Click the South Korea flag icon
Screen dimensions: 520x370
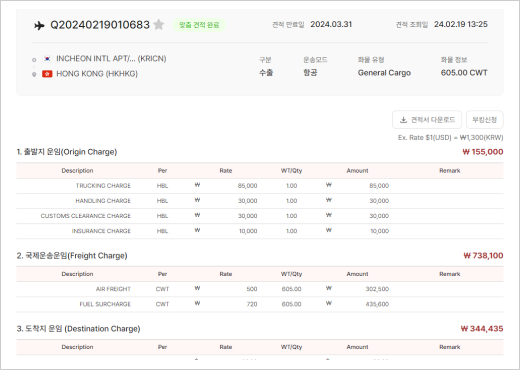pos(47,59)
